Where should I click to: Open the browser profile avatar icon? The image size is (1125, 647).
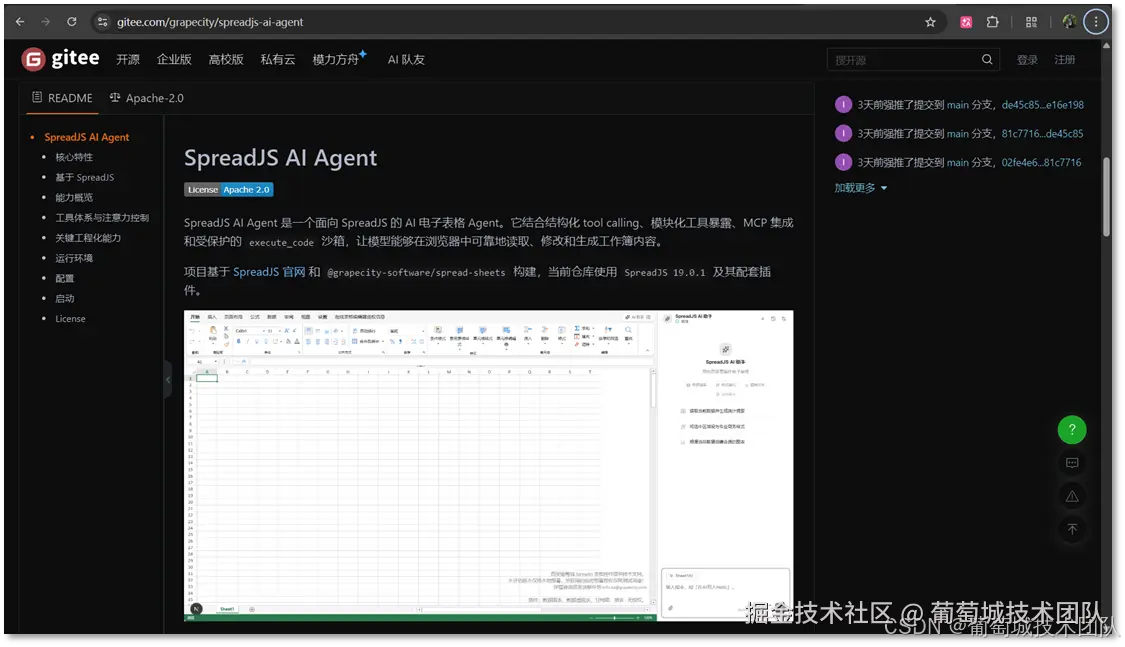[1070, 21]
